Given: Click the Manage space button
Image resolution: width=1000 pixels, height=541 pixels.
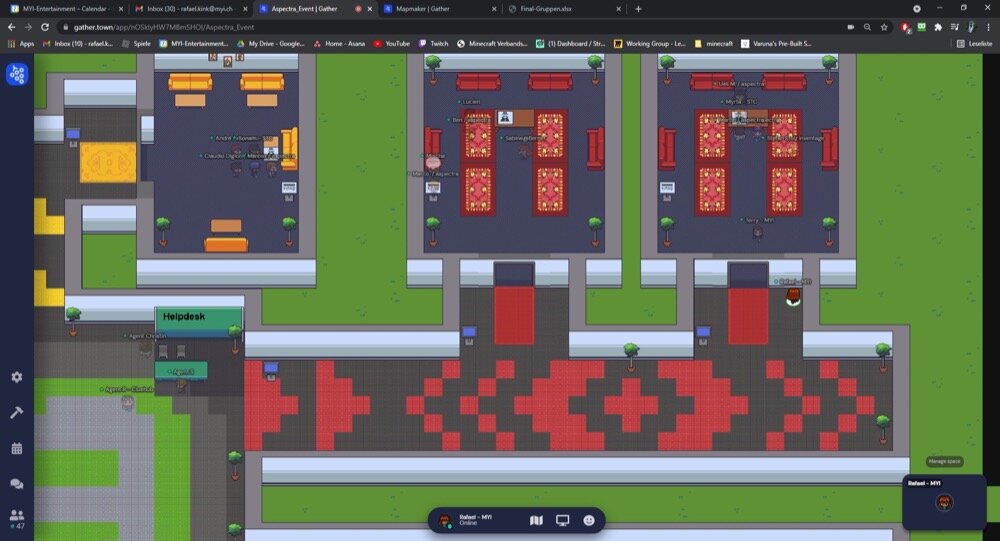Looking at the screenshot, I should tap(943, 461).
